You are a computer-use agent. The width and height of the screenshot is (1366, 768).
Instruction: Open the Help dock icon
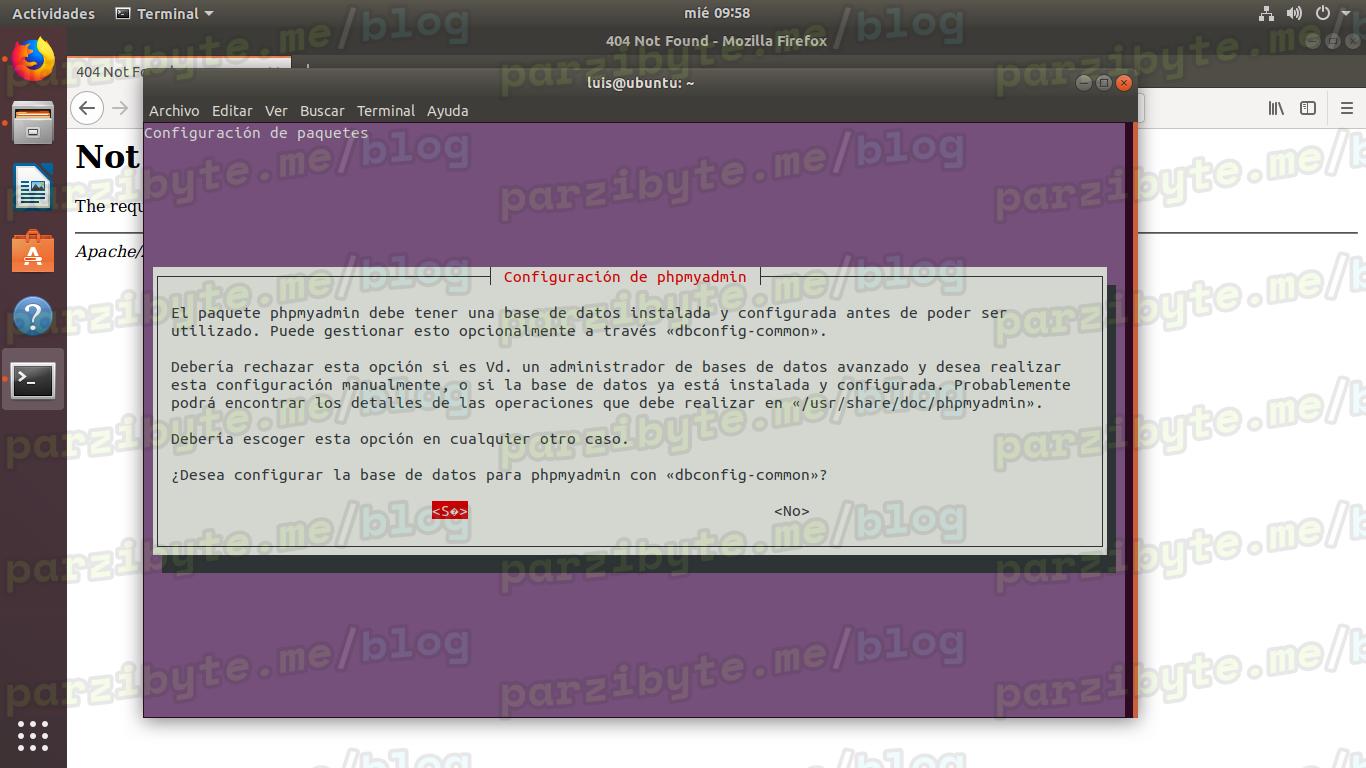point(33,317)
